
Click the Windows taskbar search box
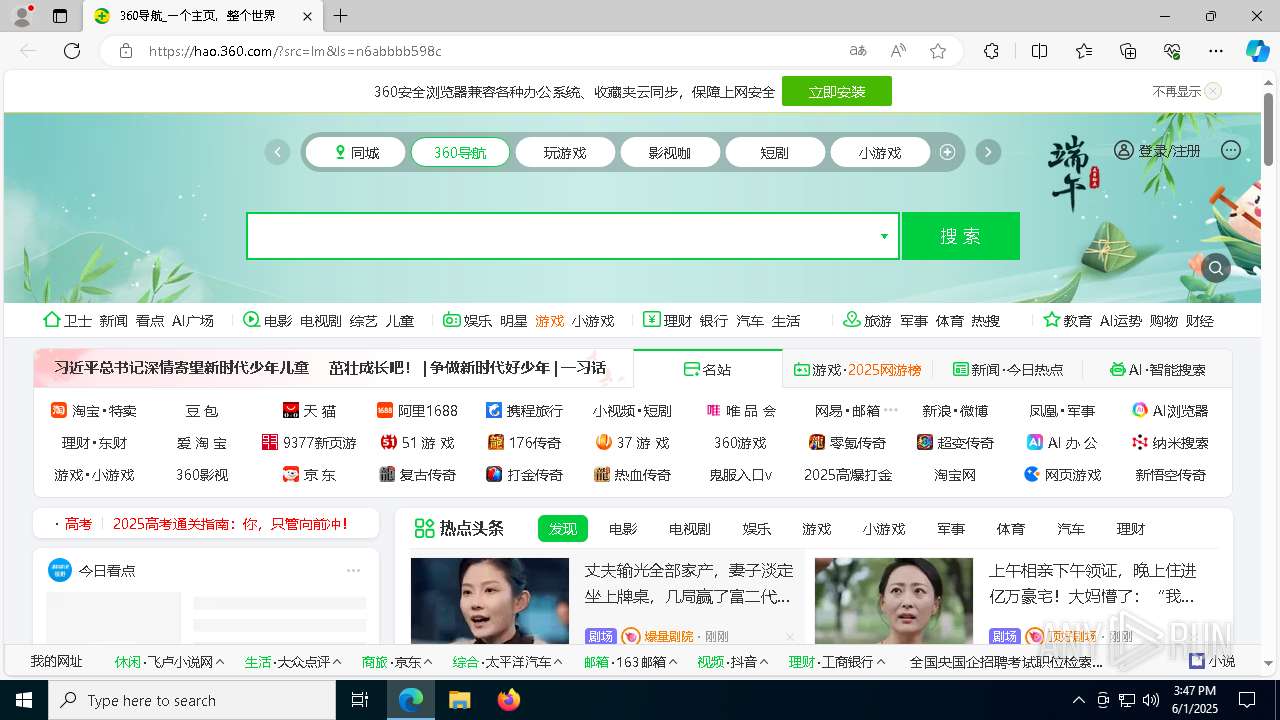(192, 700)
